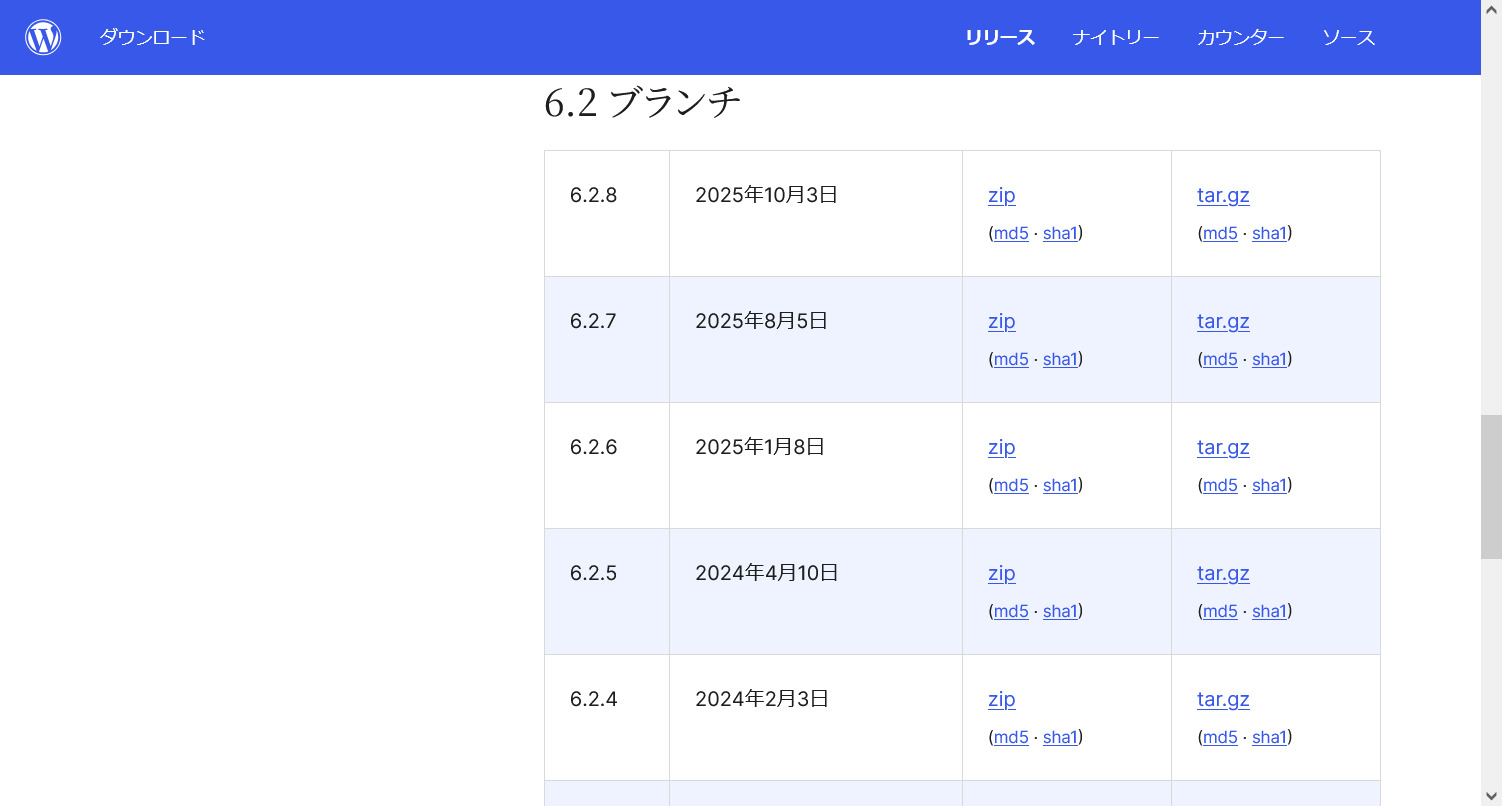Open sha1 checksum for 6.2.8 tar.gz
The width and height of the screenshot is (1502, 806).
point(1269,233)
